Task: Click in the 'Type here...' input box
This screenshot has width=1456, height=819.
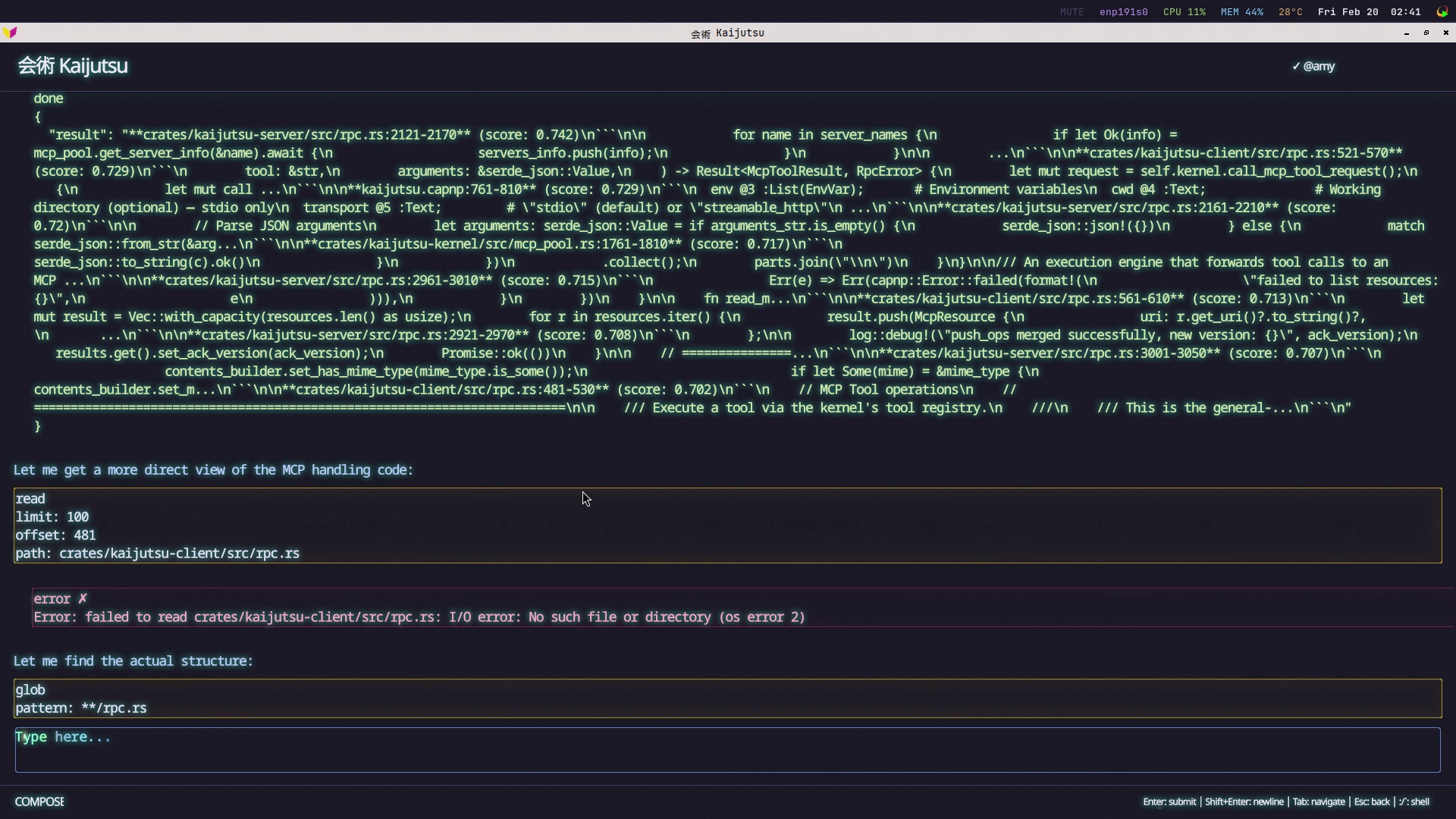Action: 727,750
